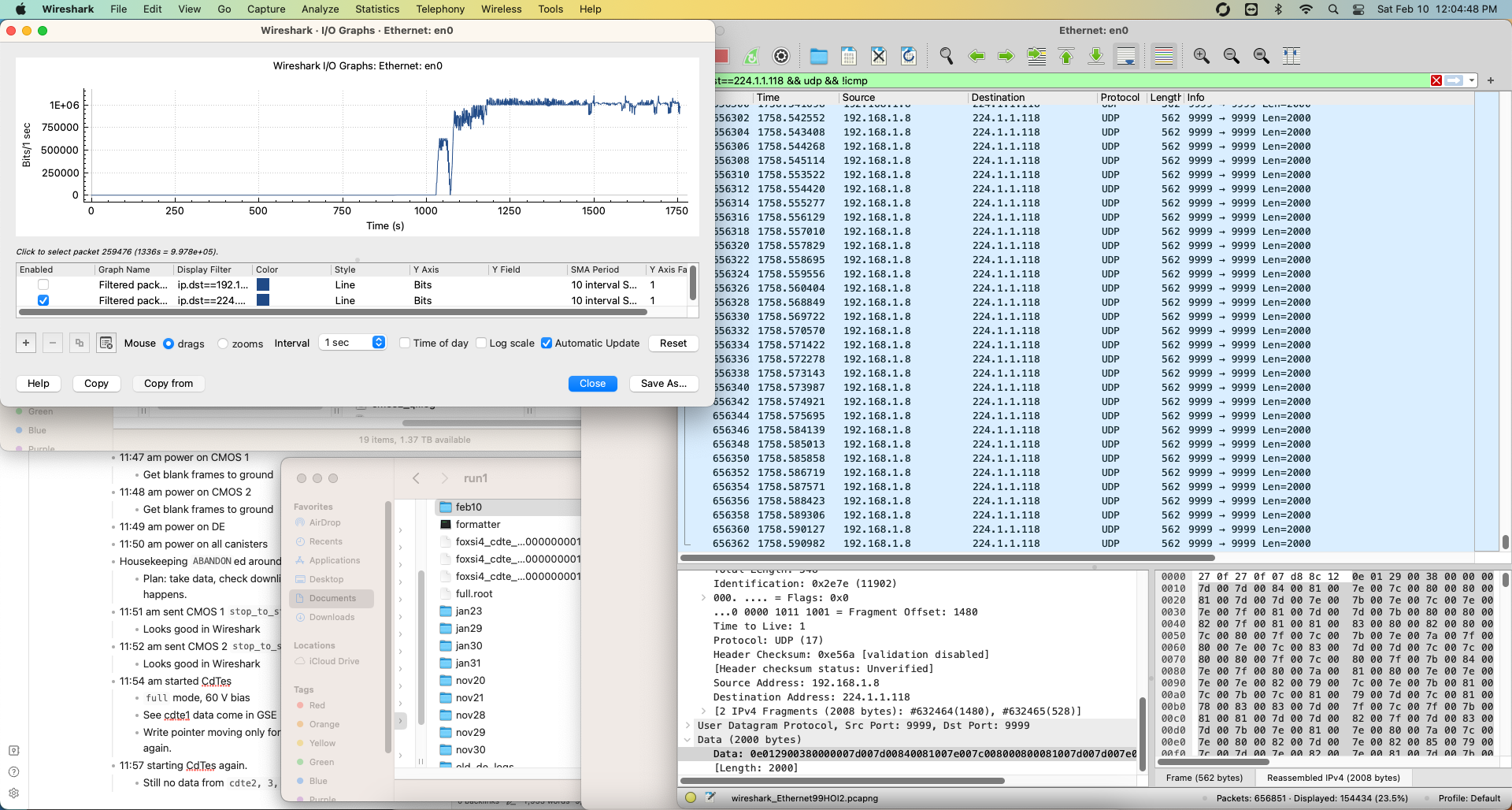Click Go to specified packet icon
The image size is (1512, 810).
(1036, 56)
